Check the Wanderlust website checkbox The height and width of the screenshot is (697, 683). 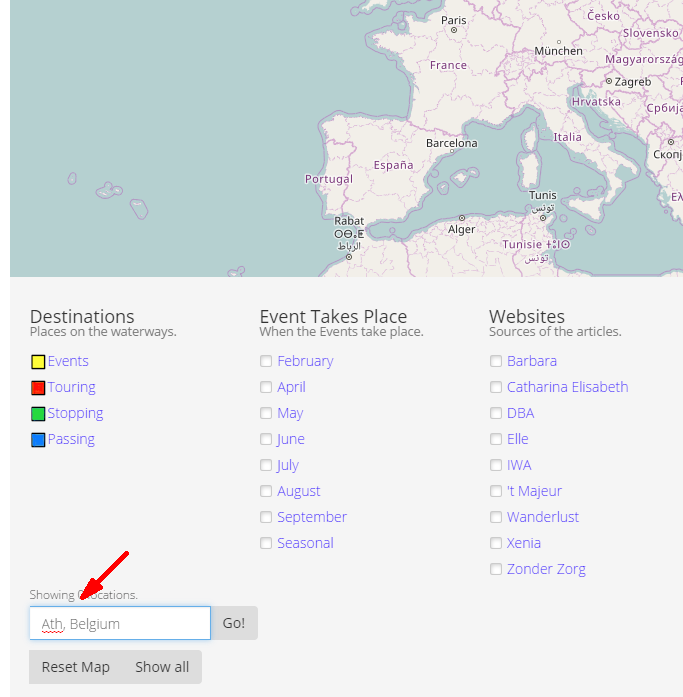coord(496,517)
